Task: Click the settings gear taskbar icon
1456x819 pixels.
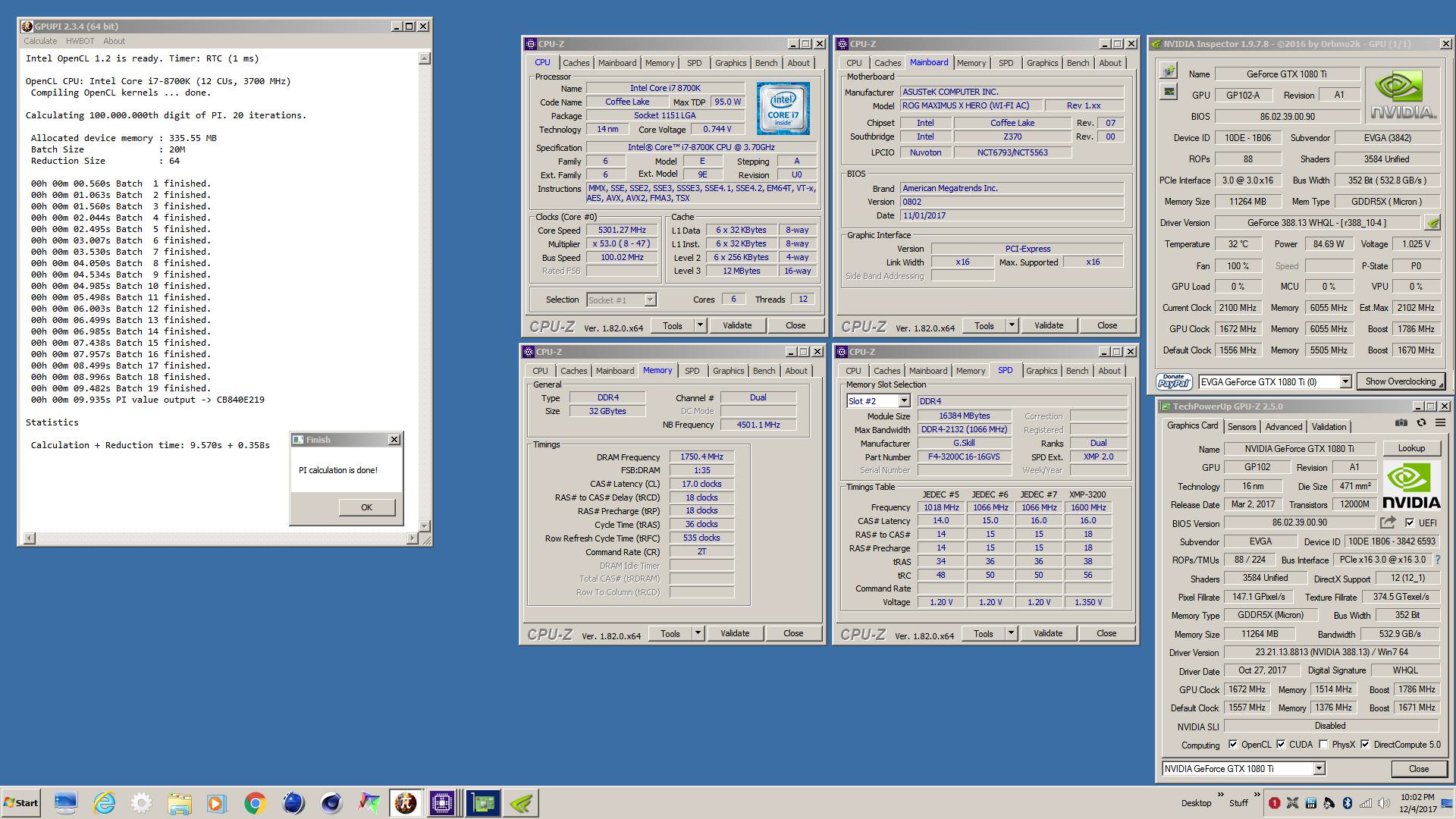Action: [x=142, y=802]
